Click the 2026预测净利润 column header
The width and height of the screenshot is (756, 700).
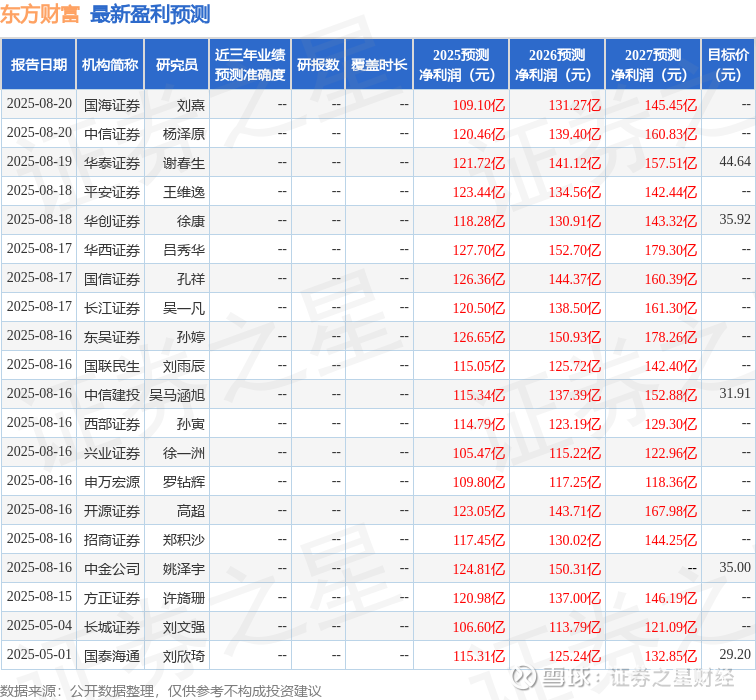tap(557, 65)
